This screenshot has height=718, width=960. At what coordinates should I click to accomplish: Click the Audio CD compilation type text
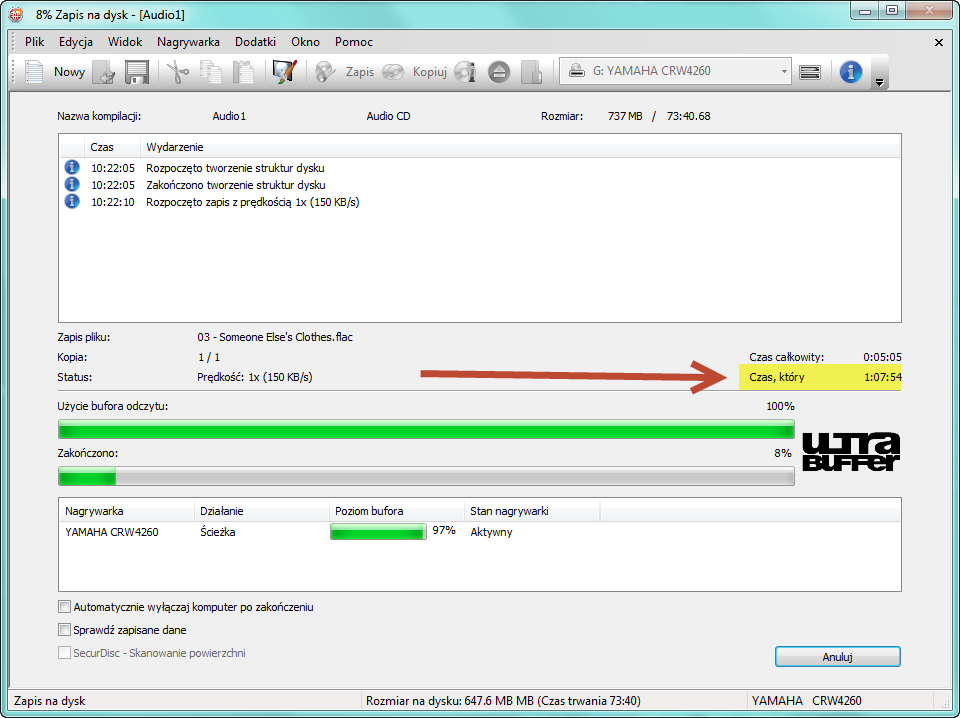coord(388,116)
